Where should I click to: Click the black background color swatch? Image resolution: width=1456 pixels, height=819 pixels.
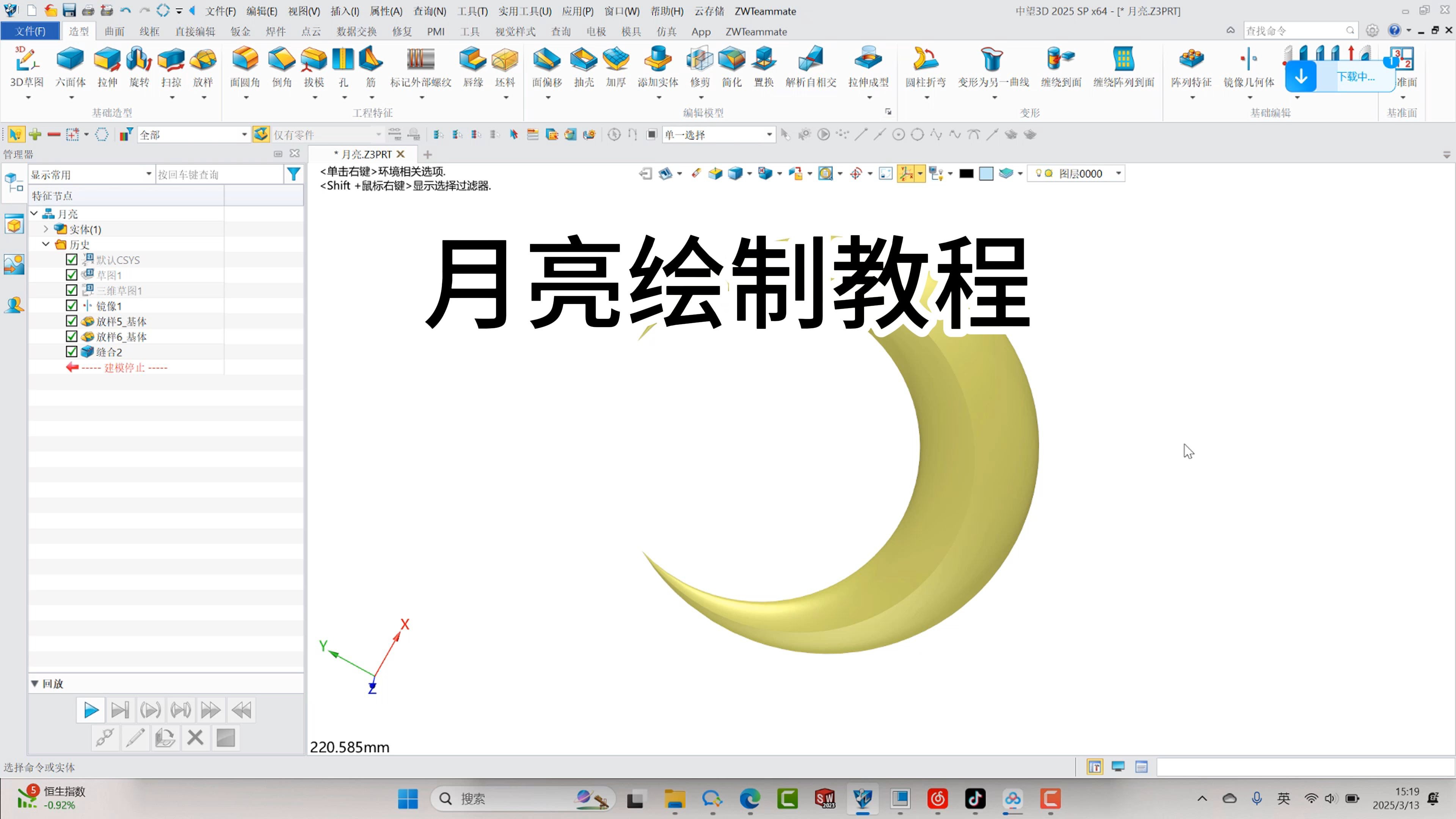click(966, 174)
